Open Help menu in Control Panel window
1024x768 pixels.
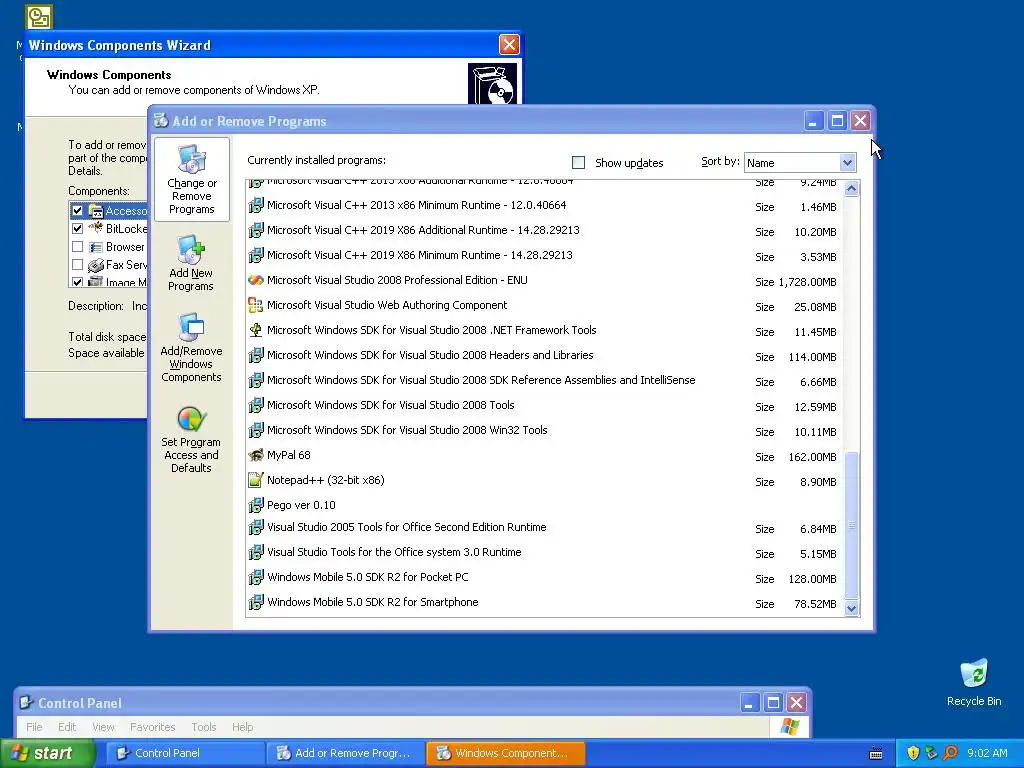pyautogui.click(x=242, y=727)
